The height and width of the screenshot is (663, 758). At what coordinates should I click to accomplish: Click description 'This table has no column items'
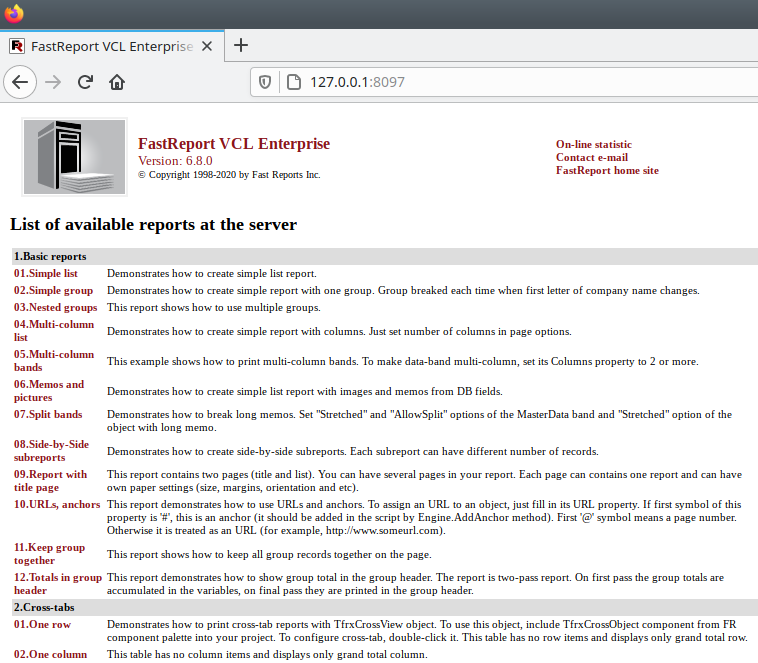[x=267, y=654]
